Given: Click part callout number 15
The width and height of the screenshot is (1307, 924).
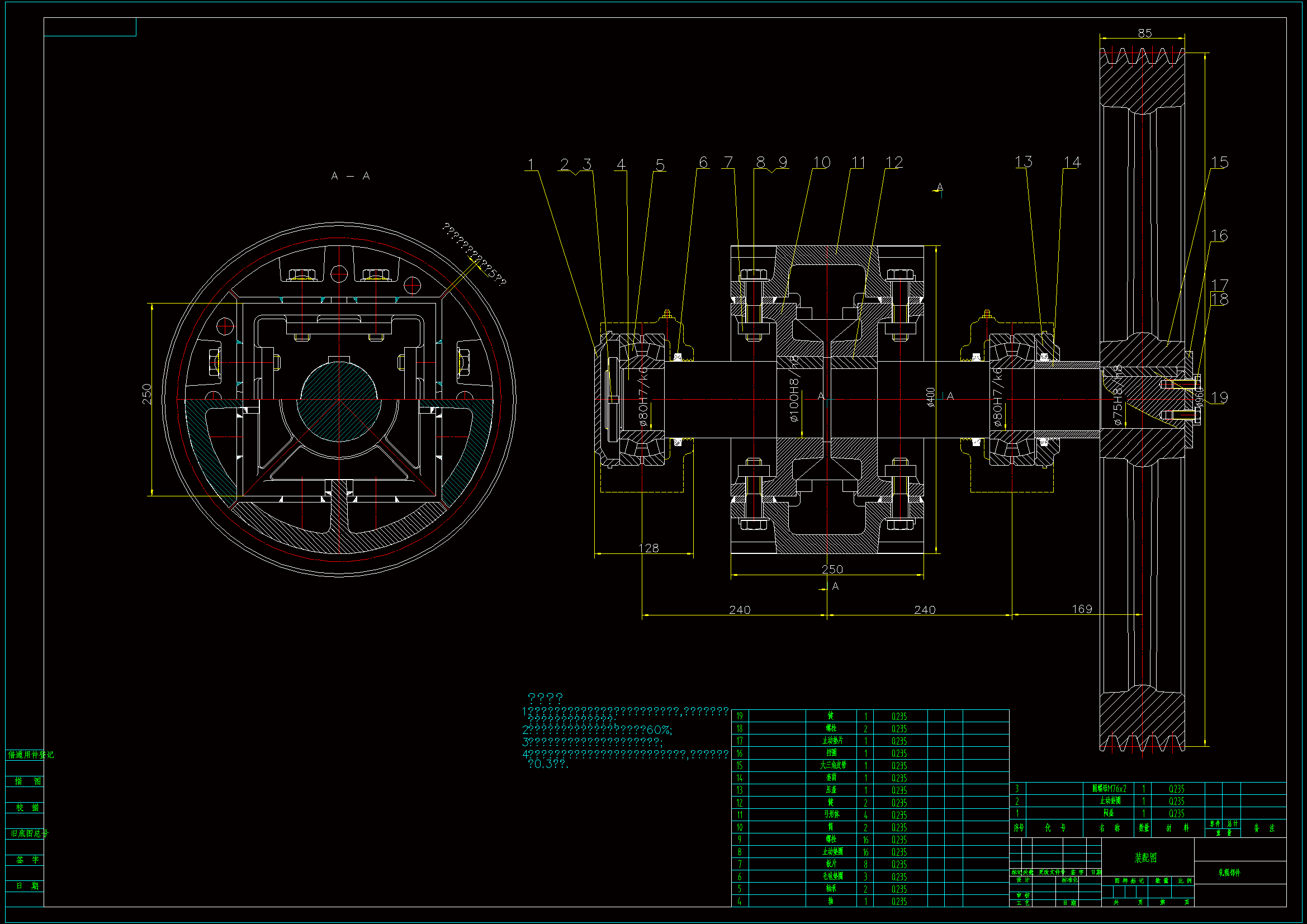Looking at the screenshot, I should tap(1219, 163).
